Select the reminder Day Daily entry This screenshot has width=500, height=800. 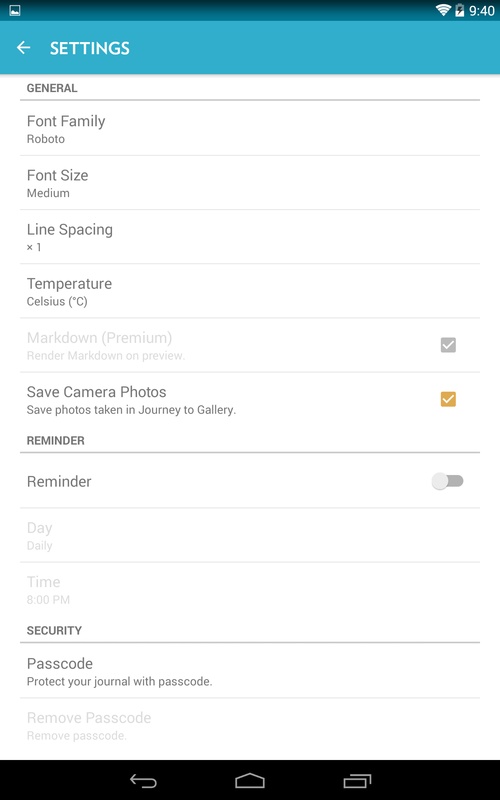250,535
